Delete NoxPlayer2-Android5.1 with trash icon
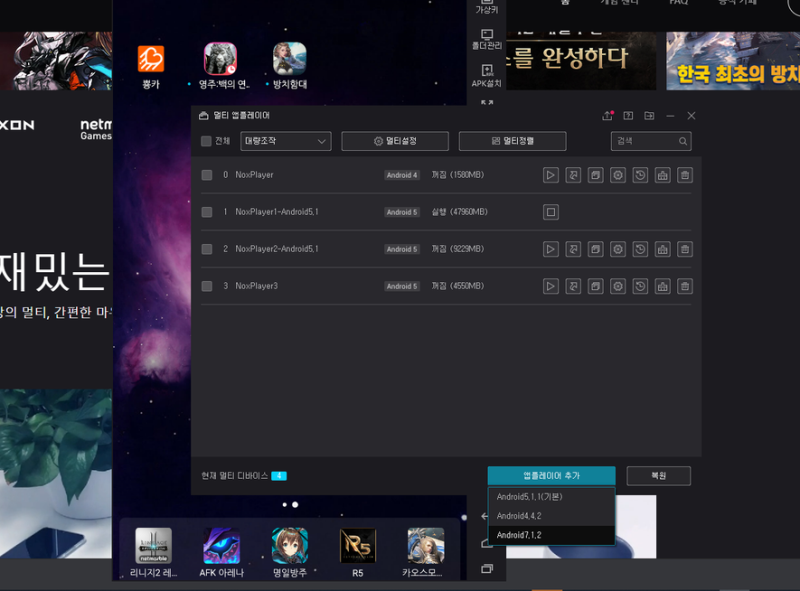800x591 pixels. coord(685,249)
